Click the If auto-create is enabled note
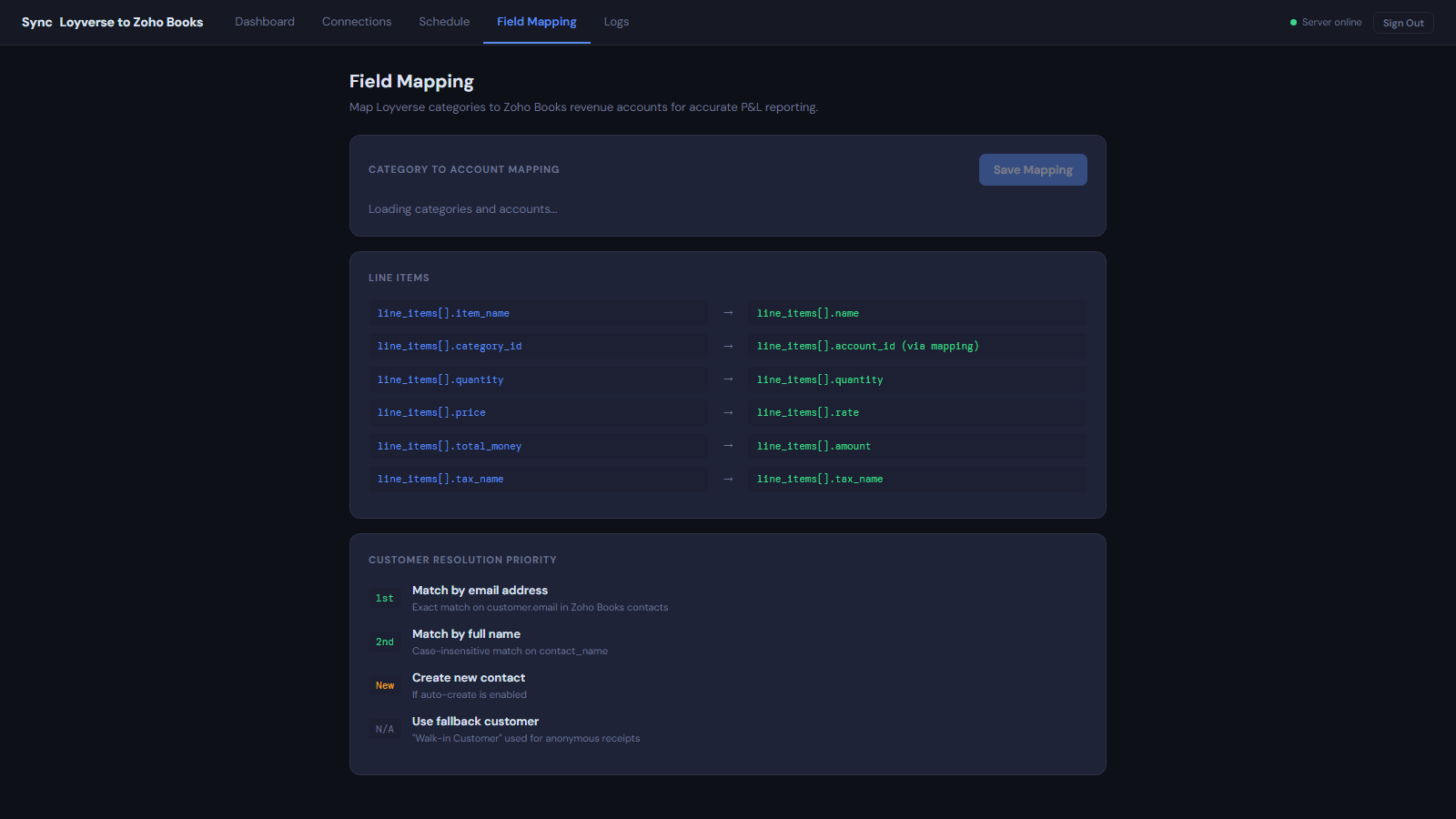The height and width of the screenshot is (819, 1456). [x=470, y=694]
